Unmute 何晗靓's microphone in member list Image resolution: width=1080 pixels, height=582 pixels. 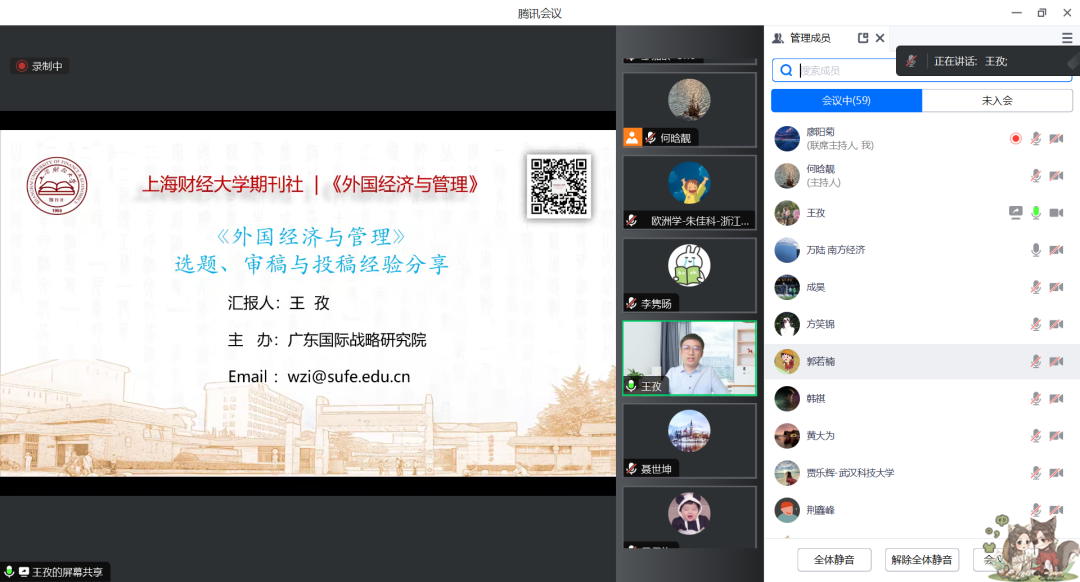pos(1036,176)
